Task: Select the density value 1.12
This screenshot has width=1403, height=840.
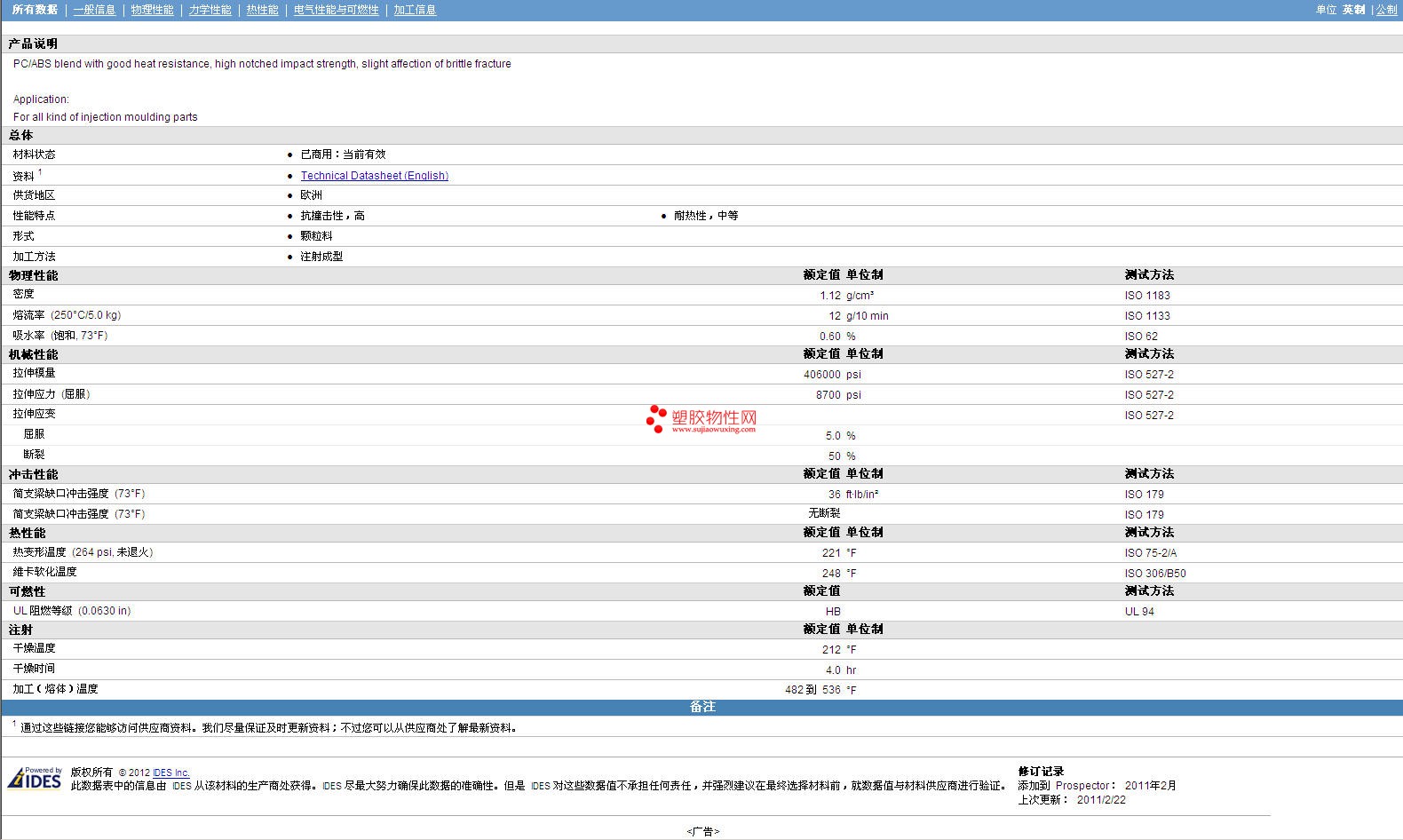Action: (829, 296)
